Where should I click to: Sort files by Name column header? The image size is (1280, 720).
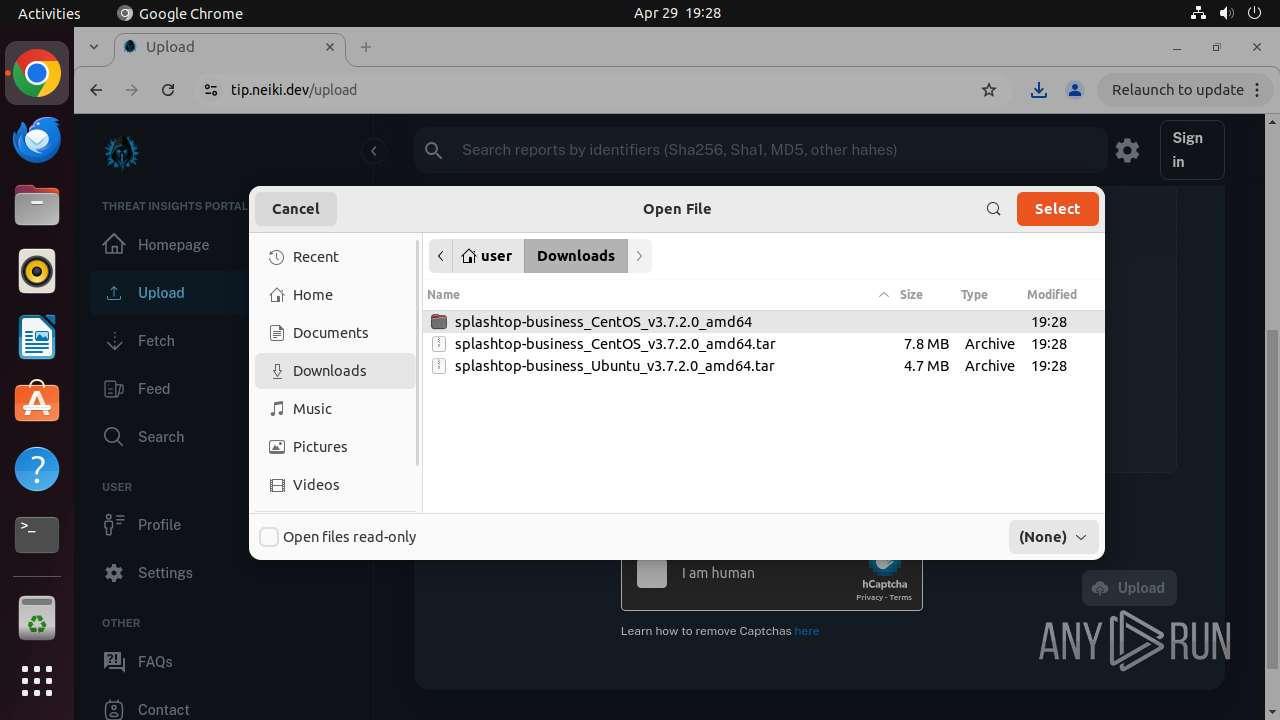click(x=658, y=294)
